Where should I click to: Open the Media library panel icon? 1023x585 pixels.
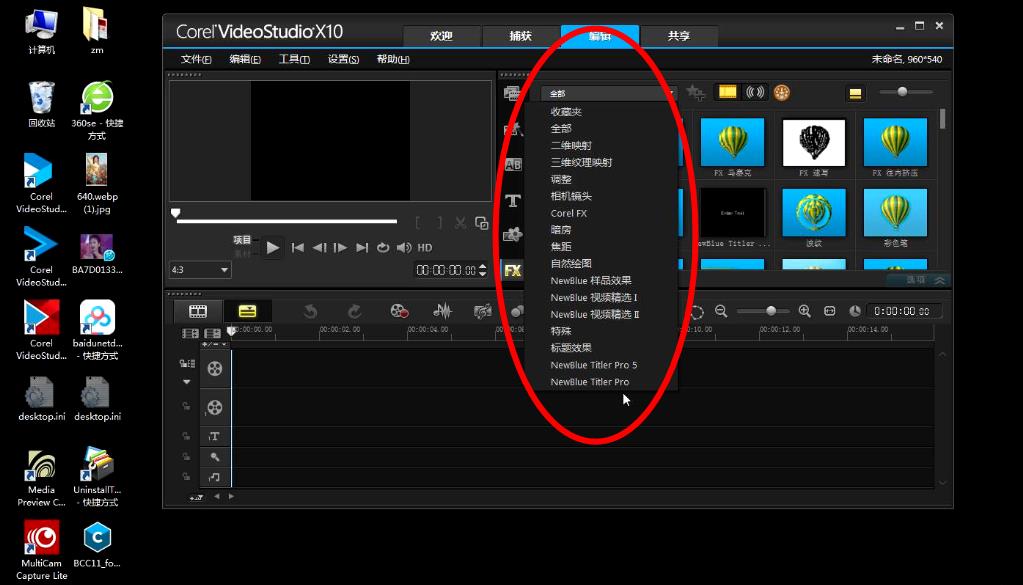[x=512, y=93]
